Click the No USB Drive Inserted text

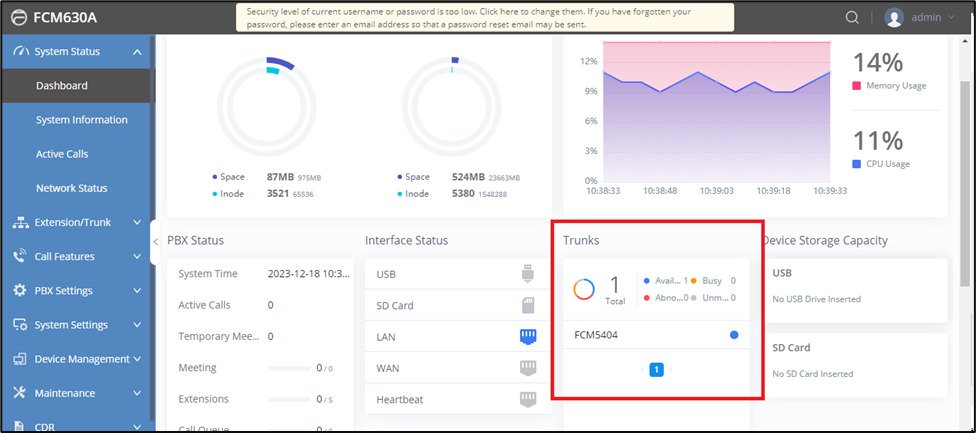pyautogui.click(x=817, y=299)
